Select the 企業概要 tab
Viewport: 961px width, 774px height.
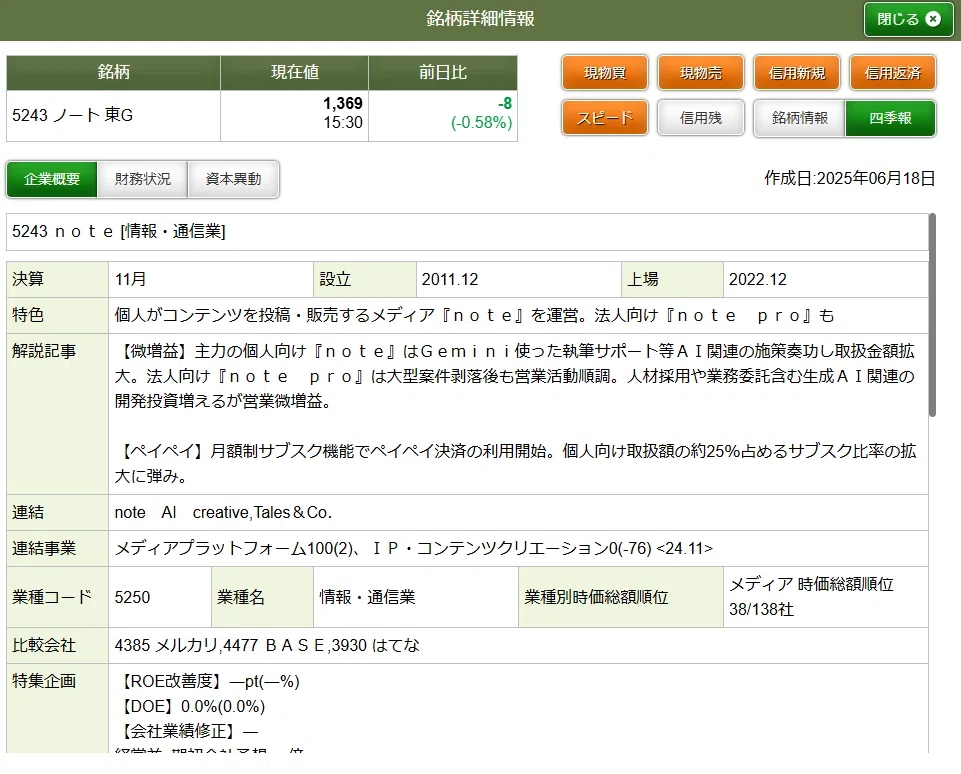point(51,179)
